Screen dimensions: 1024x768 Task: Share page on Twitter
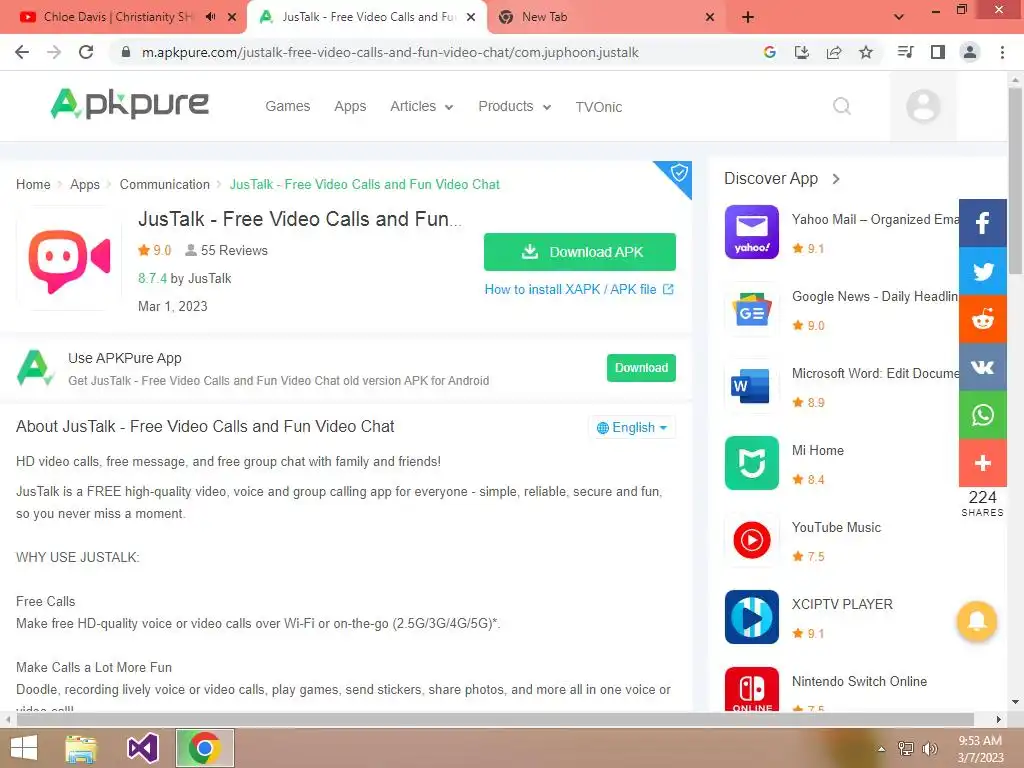click(x=982, y=271)
